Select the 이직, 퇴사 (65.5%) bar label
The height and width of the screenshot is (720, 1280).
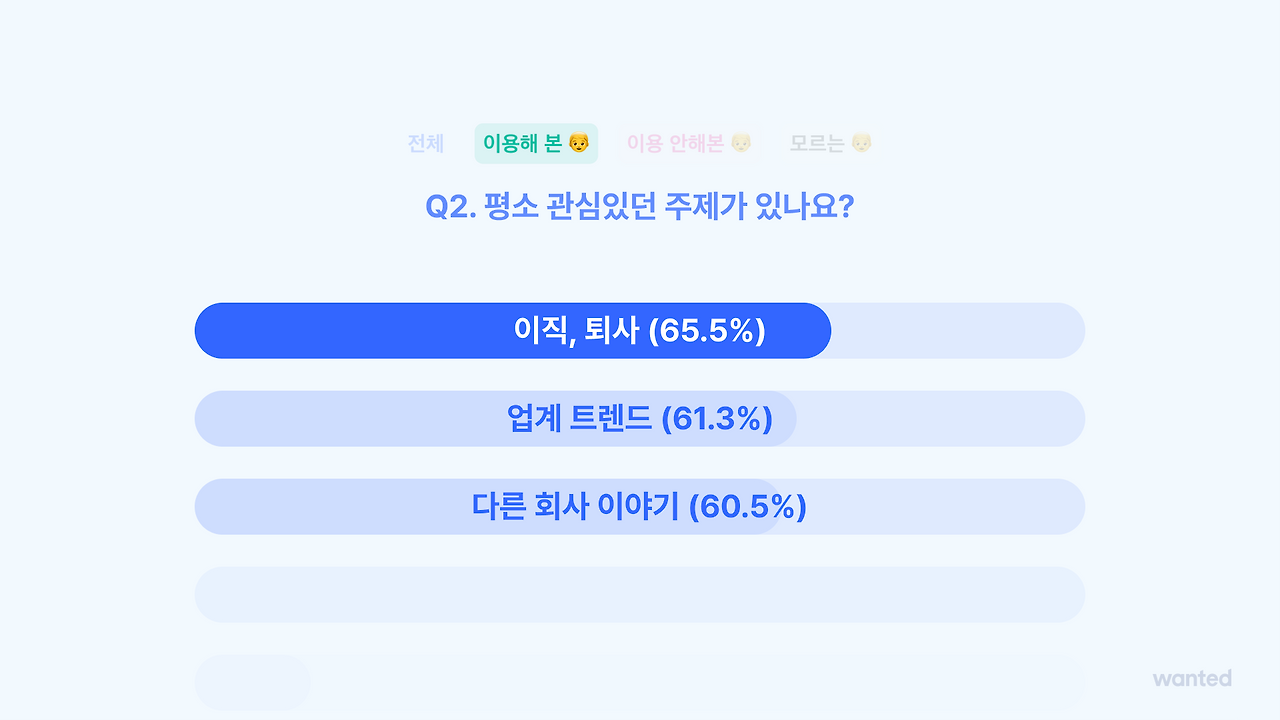[640, 330]
